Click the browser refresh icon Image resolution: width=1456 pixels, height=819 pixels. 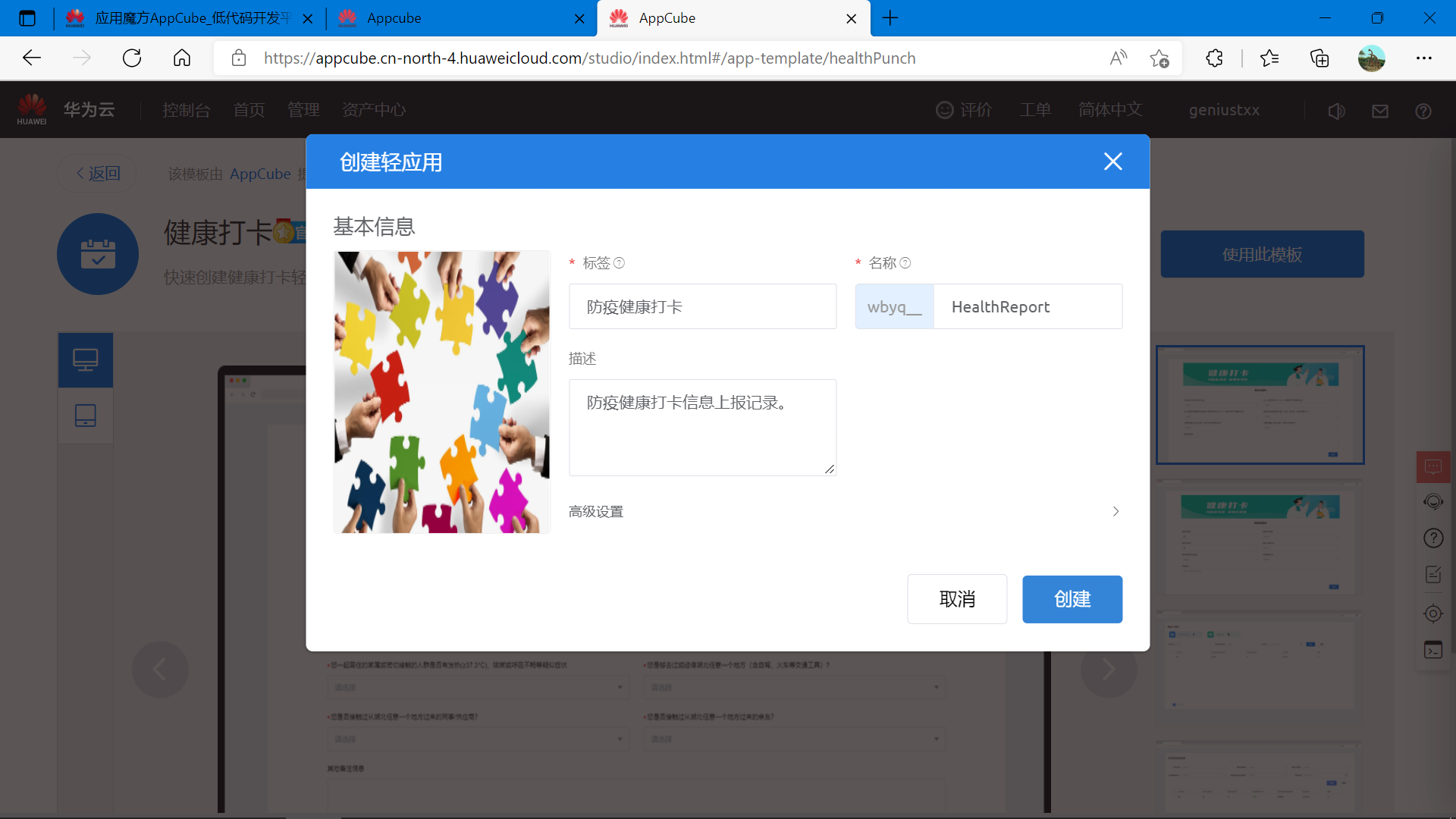[x=132, y=58]
